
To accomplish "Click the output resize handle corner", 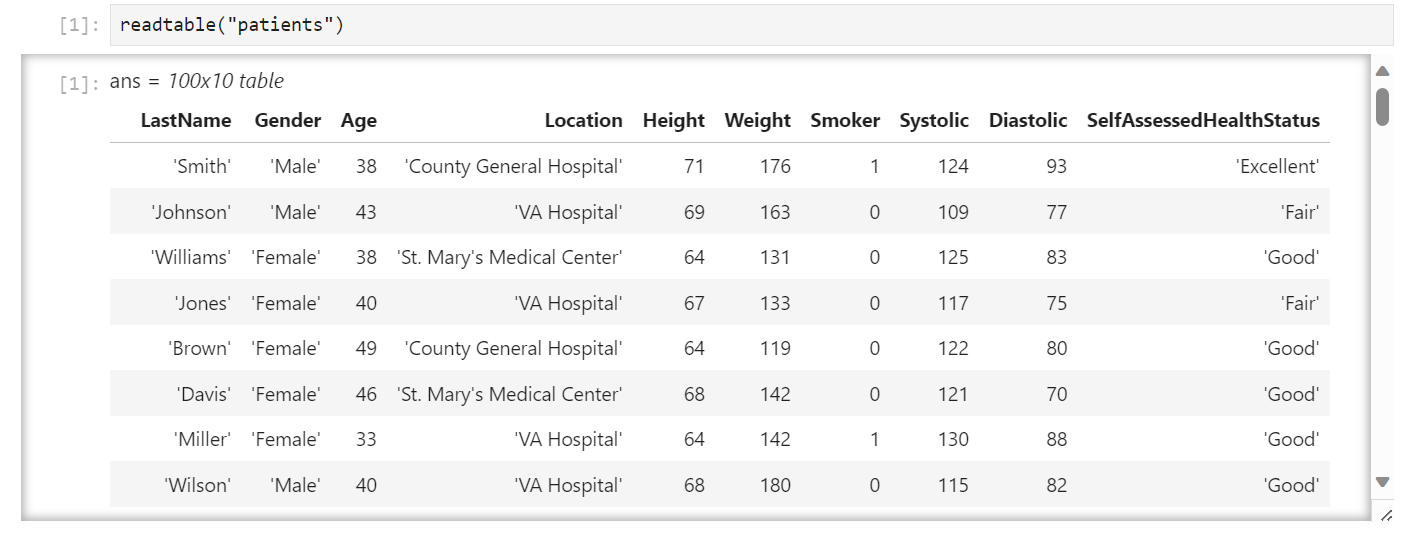I will (1385, 515).
